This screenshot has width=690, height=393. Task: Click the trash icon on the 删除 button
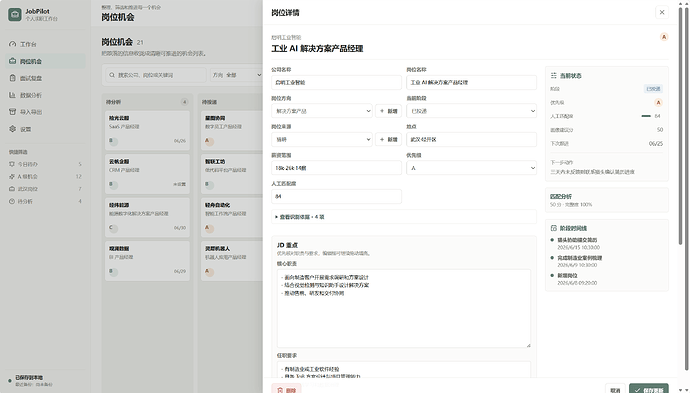[280, 390]
